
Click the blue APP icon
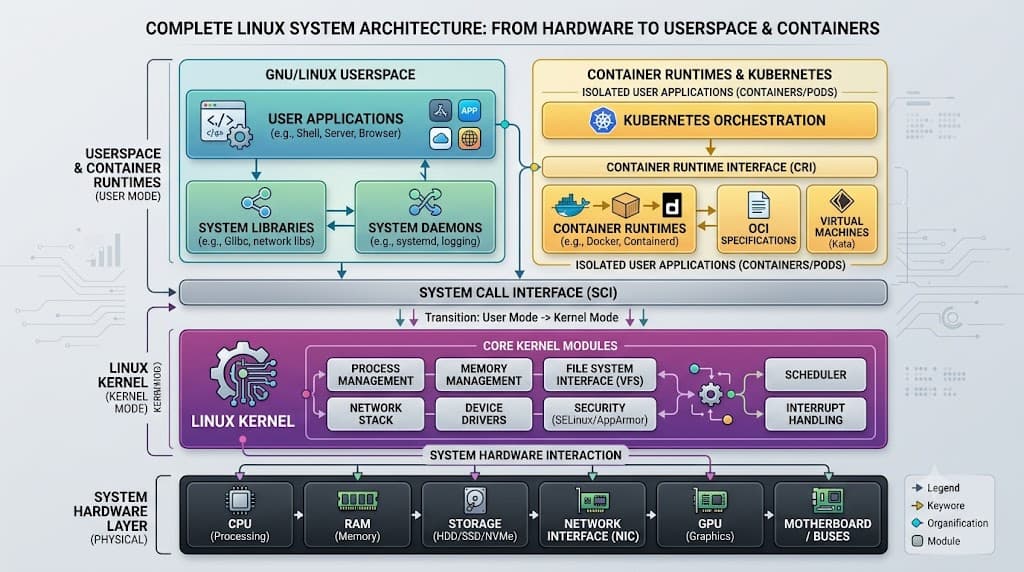(469, 110)
